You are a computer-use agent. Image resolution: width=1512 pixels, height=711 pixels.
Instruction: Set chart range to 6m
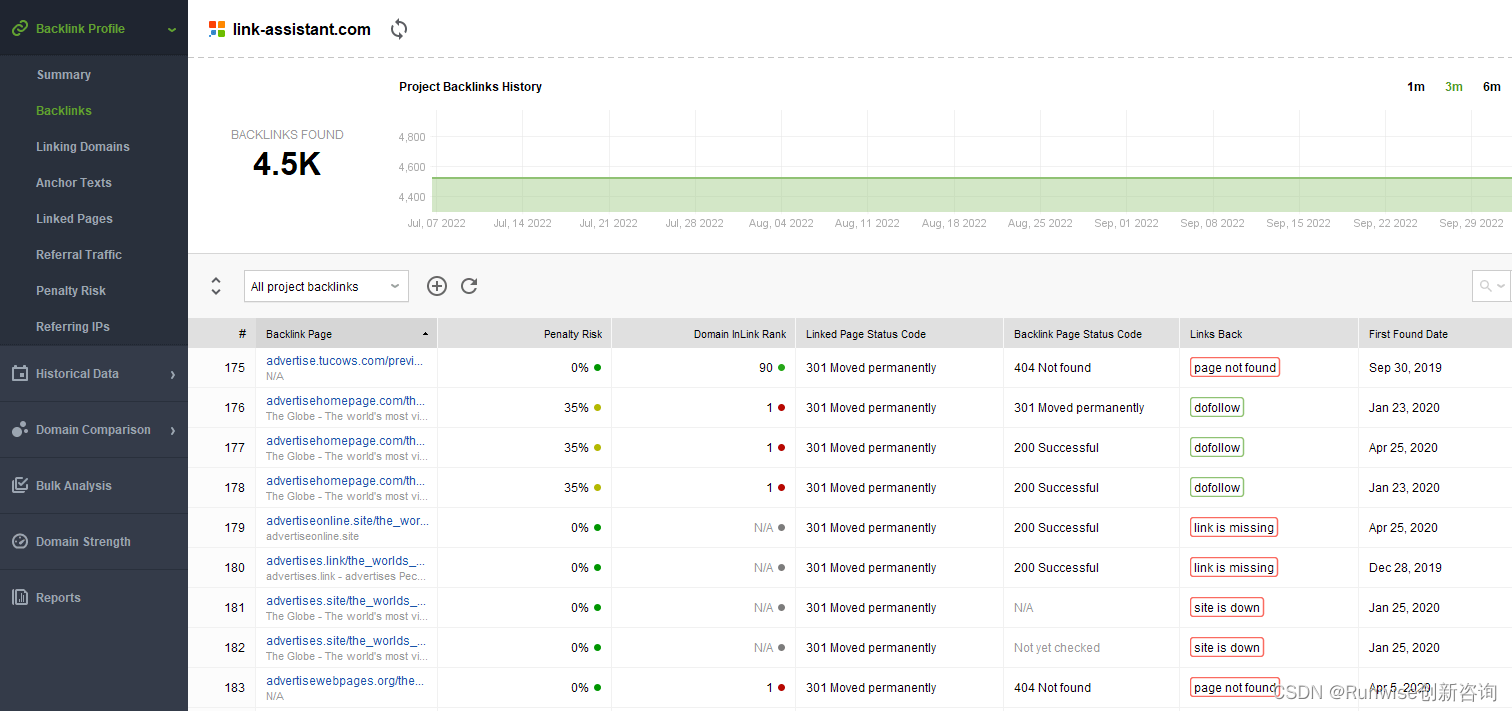click(1492, 87)
